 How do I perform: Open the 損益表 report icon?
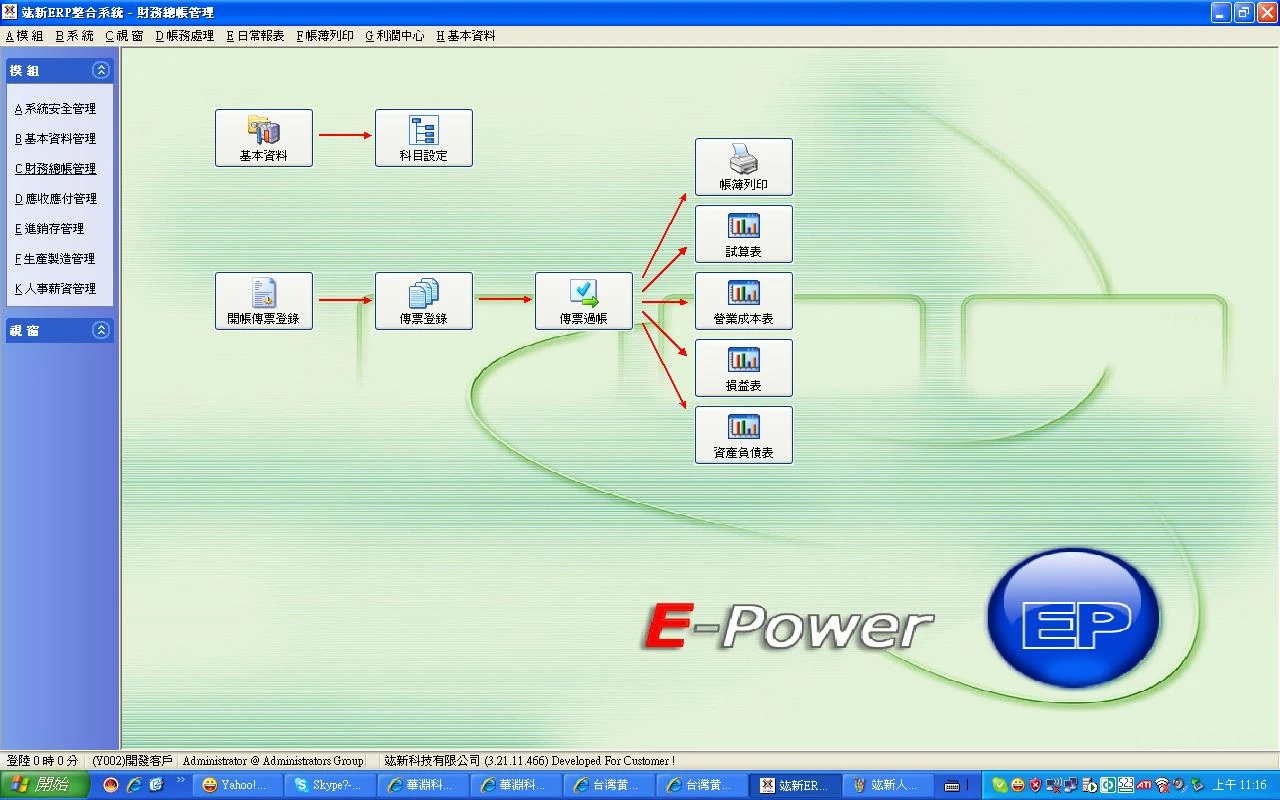[744, 368]
